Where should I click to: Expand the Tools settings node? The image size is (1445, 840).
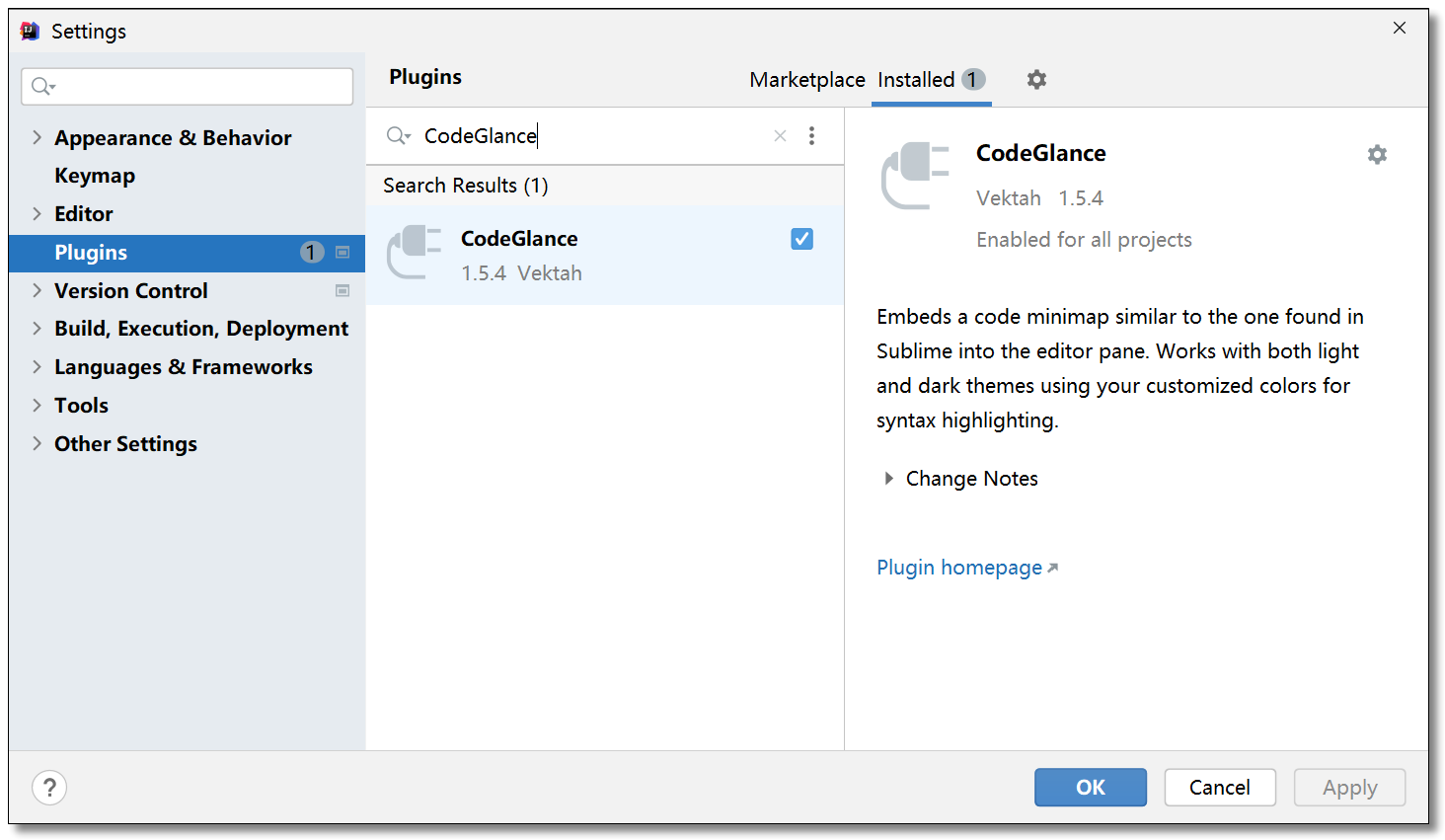37,405
